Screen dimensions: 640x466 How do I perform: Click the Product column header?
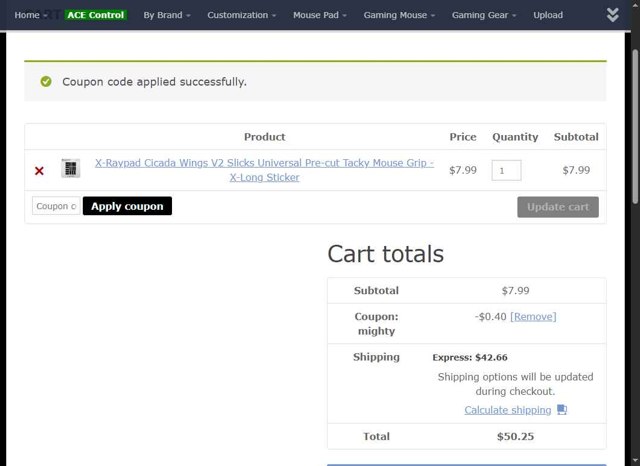(x=264, y=137)
